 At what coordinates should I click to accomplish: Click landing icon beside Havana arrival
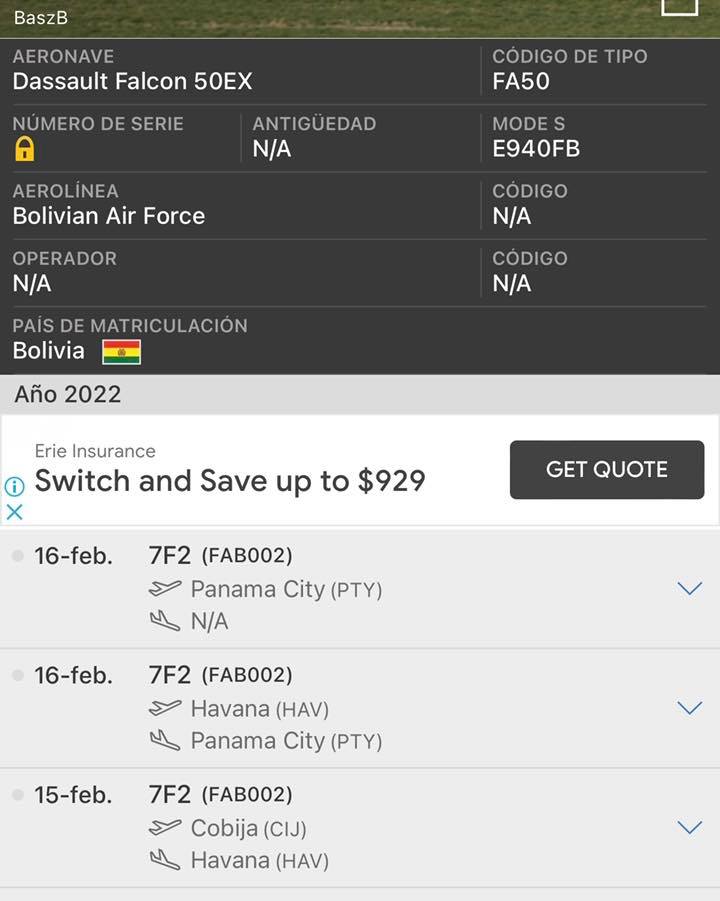coord(165,860)
